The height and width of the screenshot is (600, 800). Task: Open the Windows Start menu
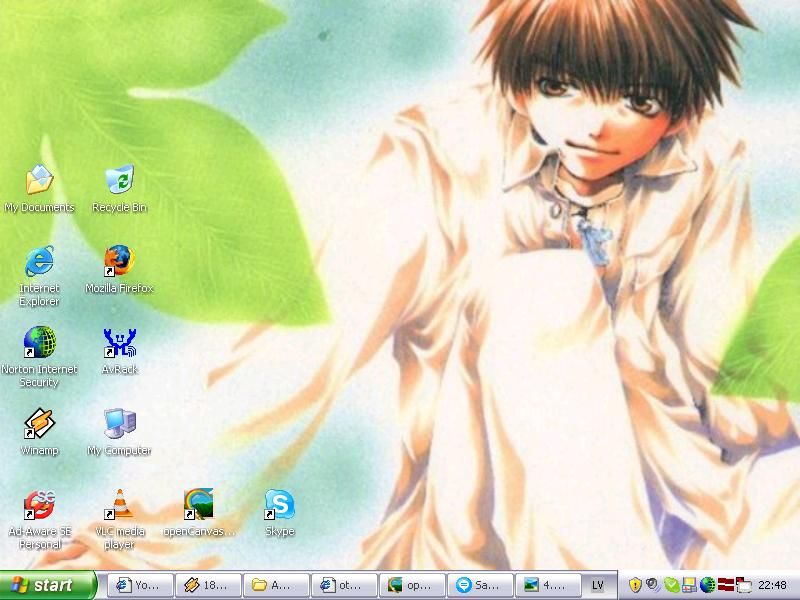(x=48, y=585)
